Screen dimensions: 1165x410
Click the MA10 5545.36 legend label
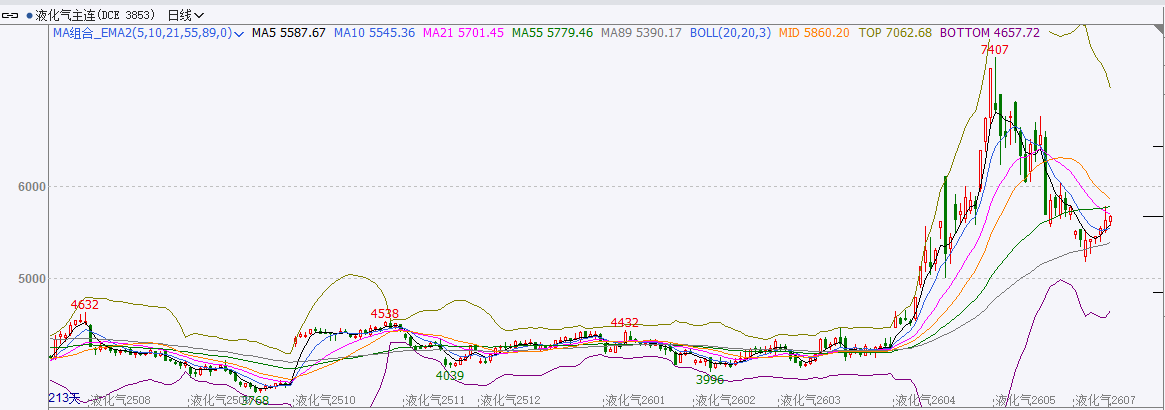coord(374,33)
